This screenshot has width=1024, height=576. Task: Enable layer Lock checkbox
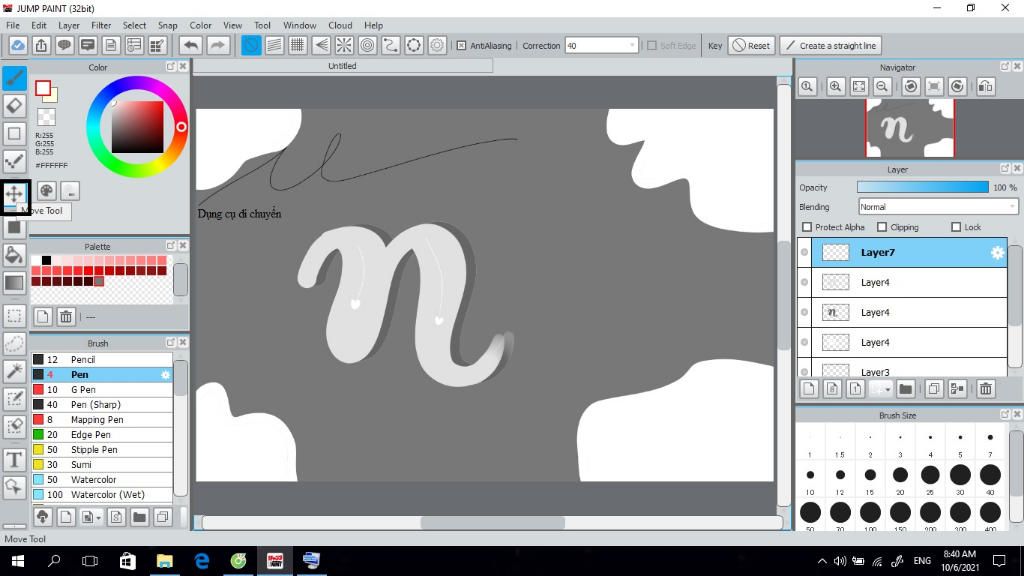coord(956,227)
